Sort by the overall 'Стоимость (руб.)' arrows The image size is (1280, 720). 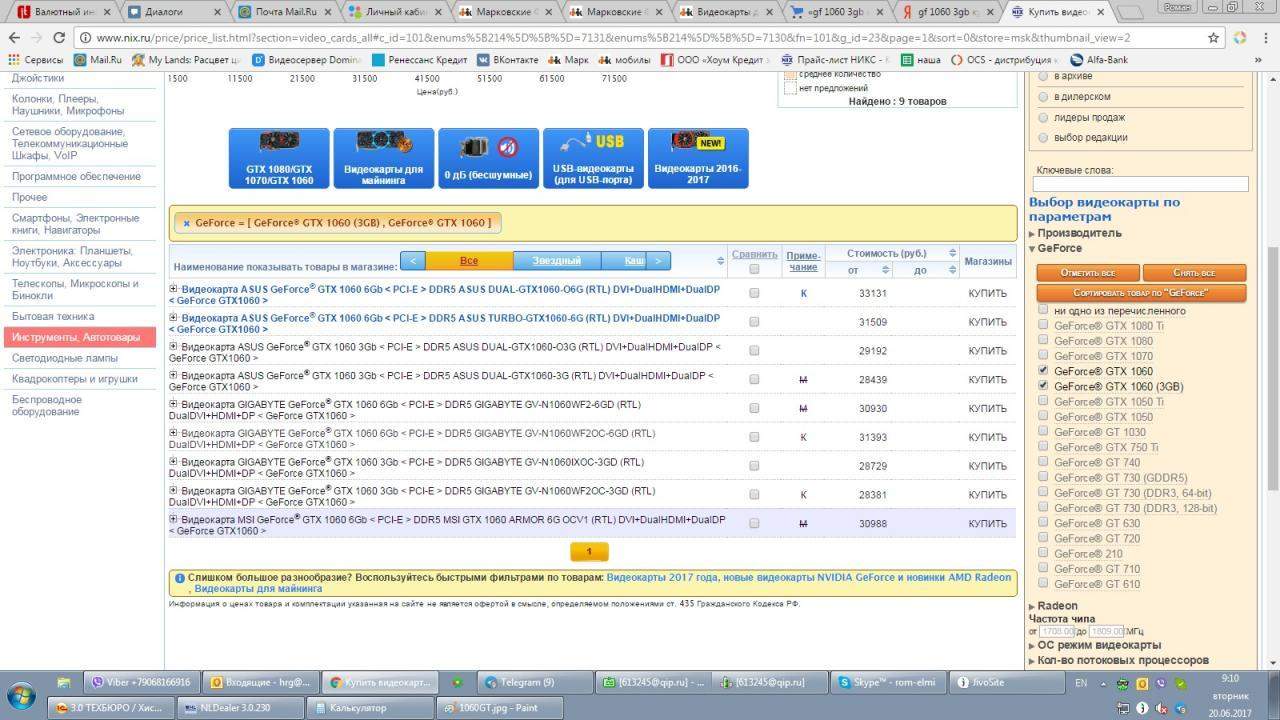click(x=952, y=253)
